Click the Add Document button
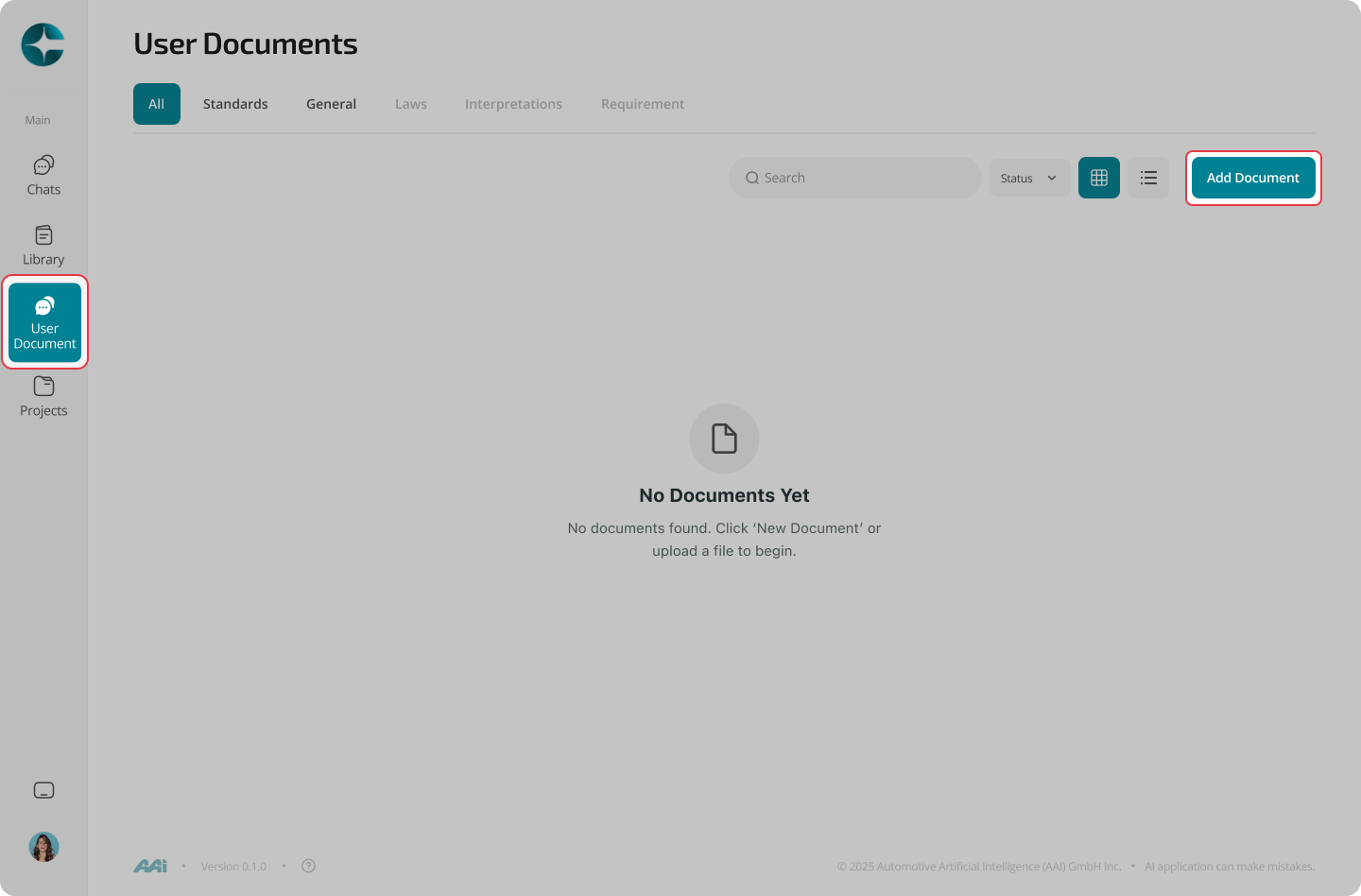The width and height of the screenshot is (1361, 896). coord(1253,178)
